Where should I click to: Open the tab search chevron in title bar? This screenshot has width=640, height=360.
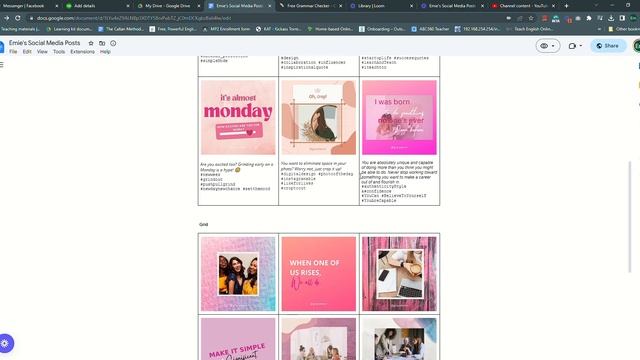click(x=596, y=5)
